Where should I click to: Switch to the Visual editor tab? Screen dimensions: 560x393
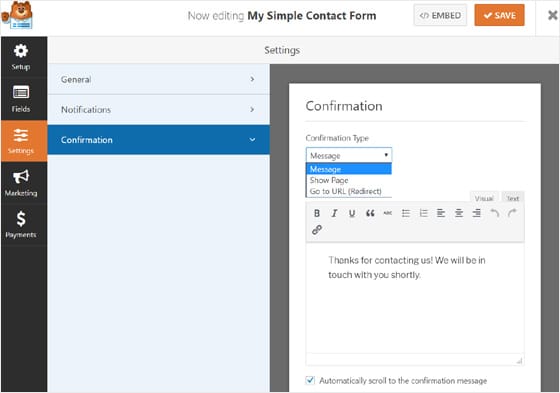[484, 198]
